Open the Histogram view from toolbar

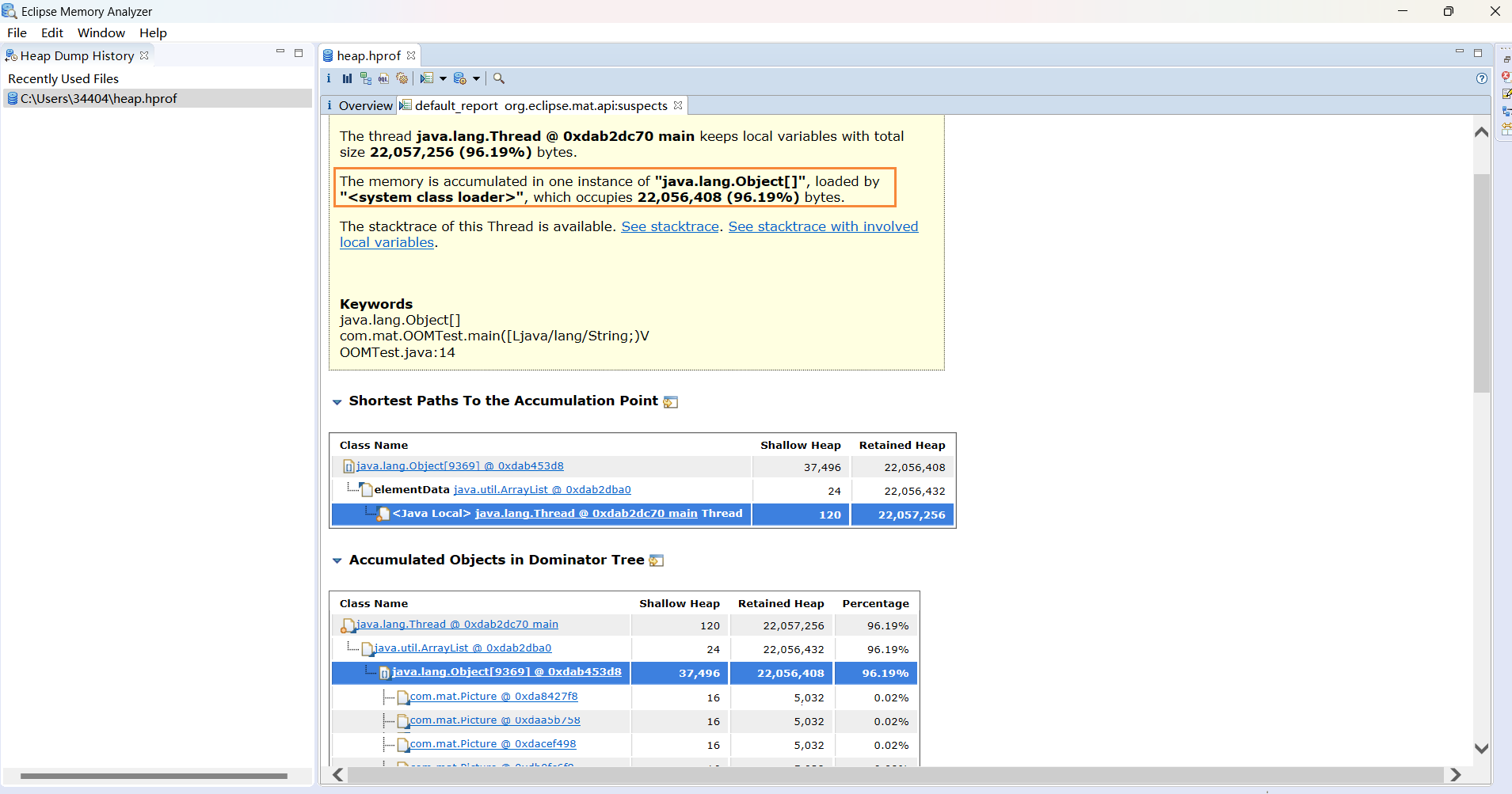click(x=347, y=78)
